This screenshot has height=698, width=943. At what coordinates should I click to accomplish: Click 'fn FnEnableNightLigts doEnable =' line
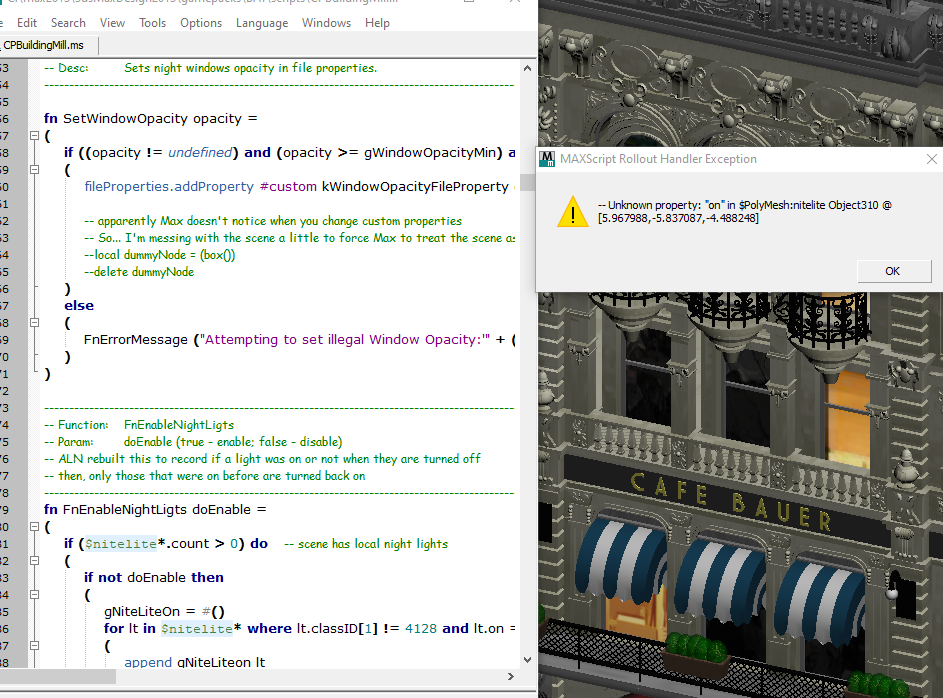click(155, 510)
